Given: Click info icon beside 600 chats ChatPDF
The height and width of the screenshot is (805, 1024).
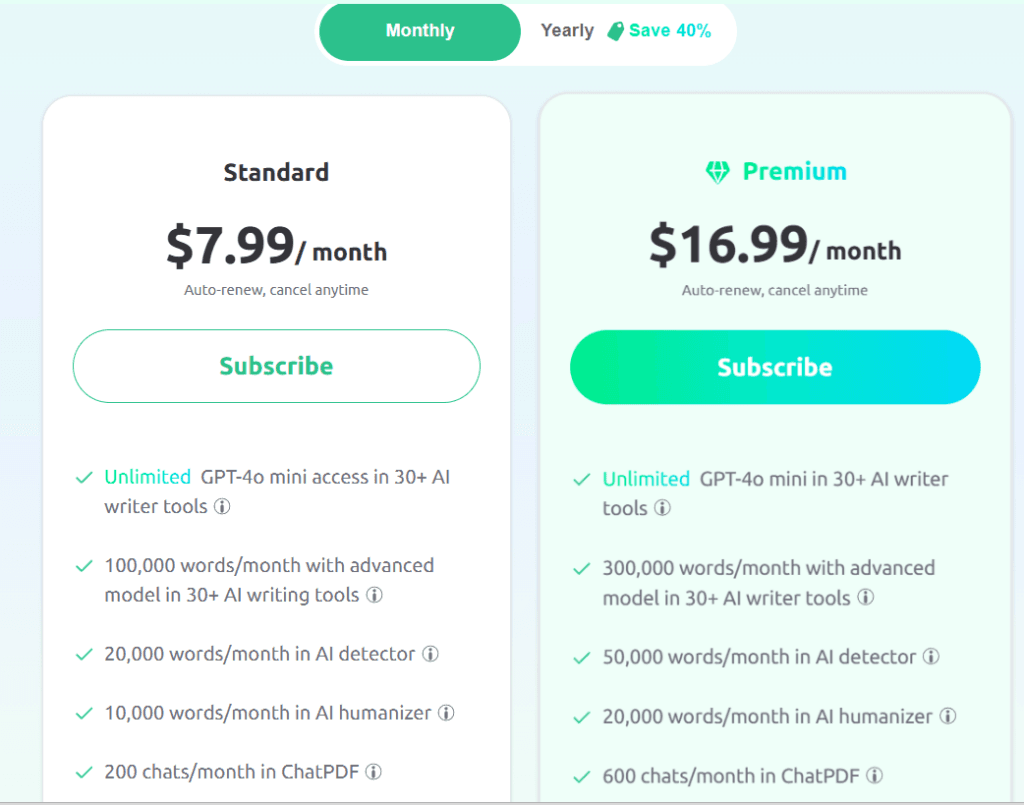Looking at the screenshot, I should click(875, 775).
